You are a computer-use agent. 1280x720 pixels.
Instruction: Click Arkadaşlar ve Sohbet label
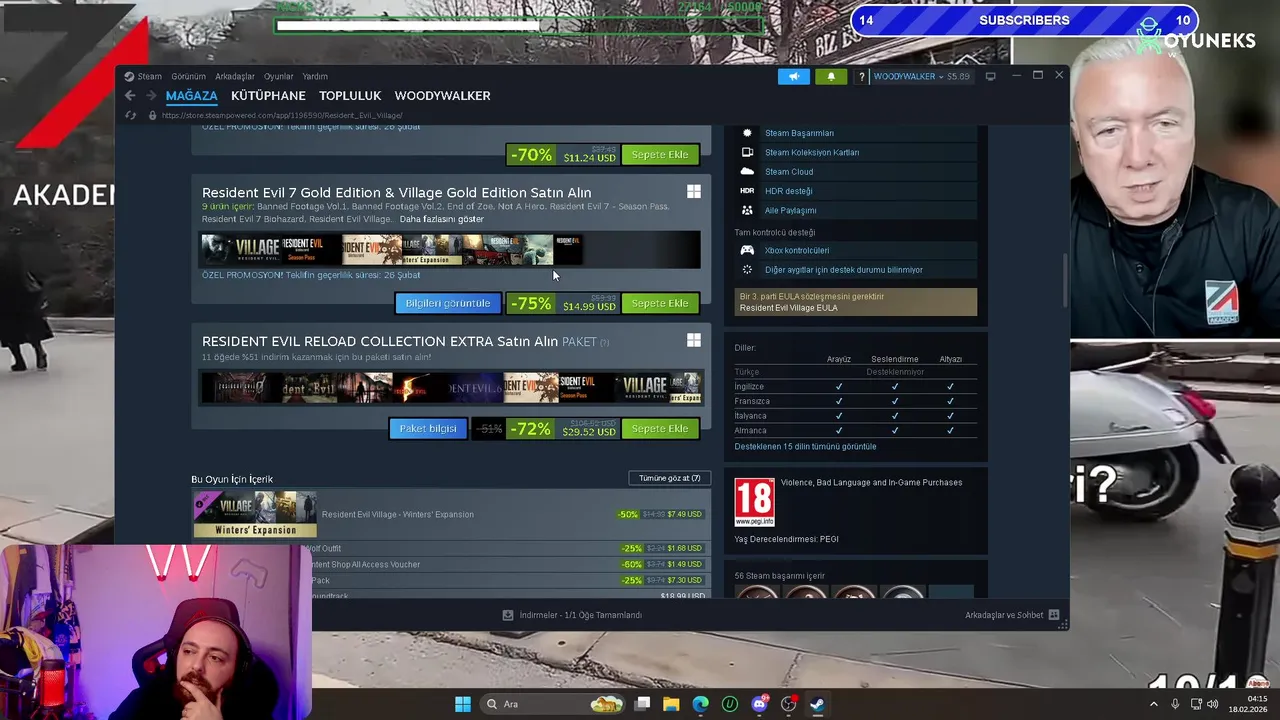(x=1004, y=615)
